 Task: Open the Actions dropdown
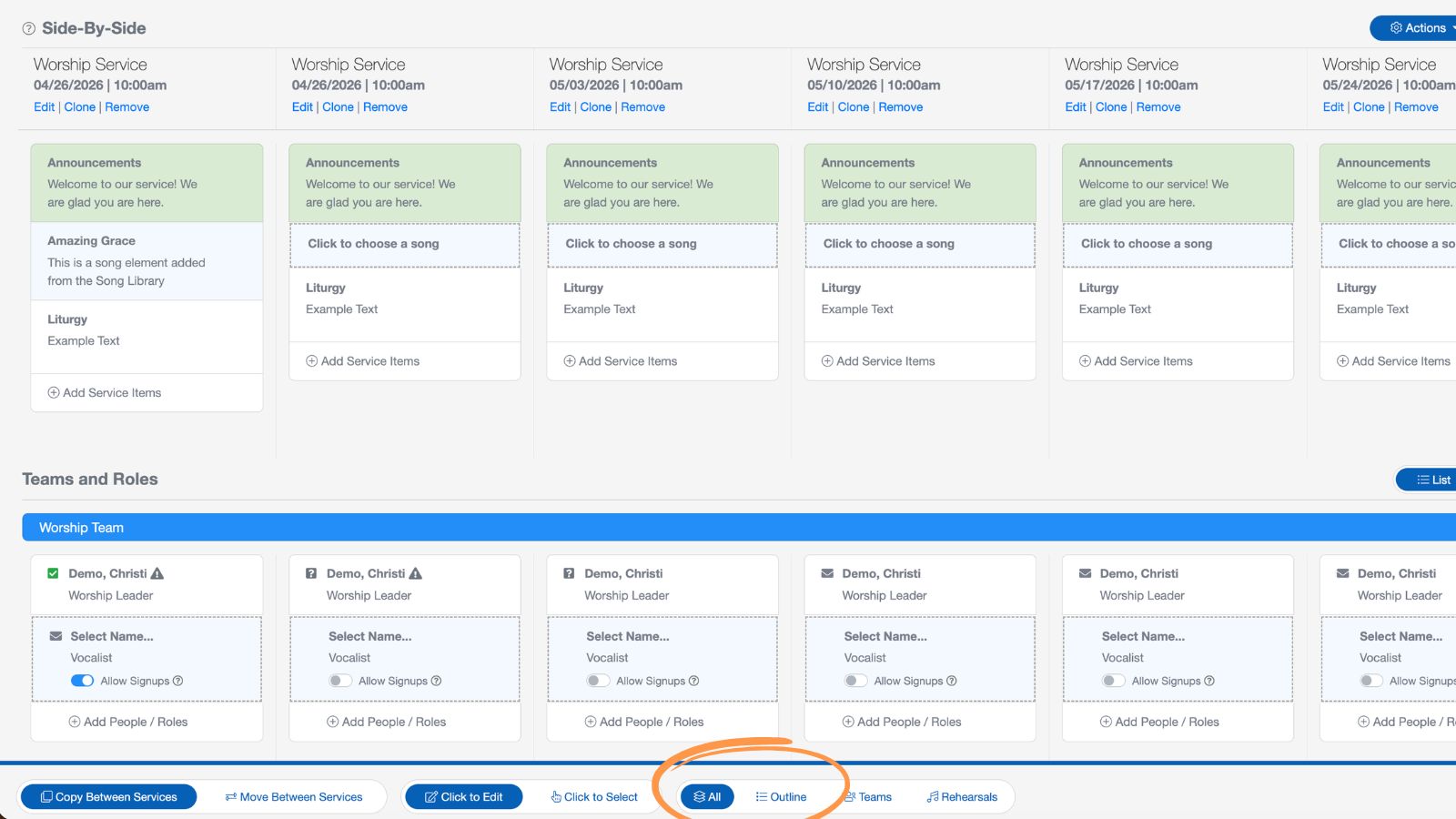[1414, 28]
